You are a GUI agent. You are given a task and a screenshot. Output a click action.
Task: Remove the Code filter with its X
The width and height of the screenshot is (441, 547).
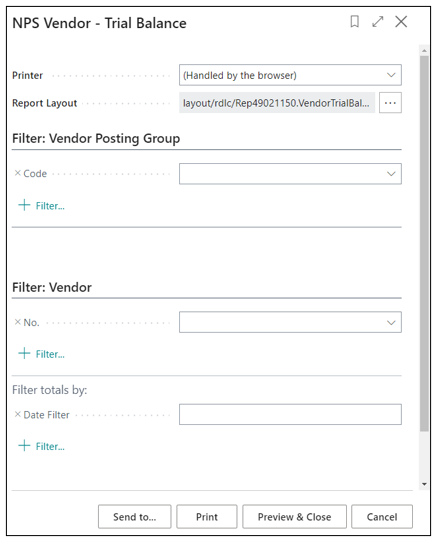pos(17,173)
